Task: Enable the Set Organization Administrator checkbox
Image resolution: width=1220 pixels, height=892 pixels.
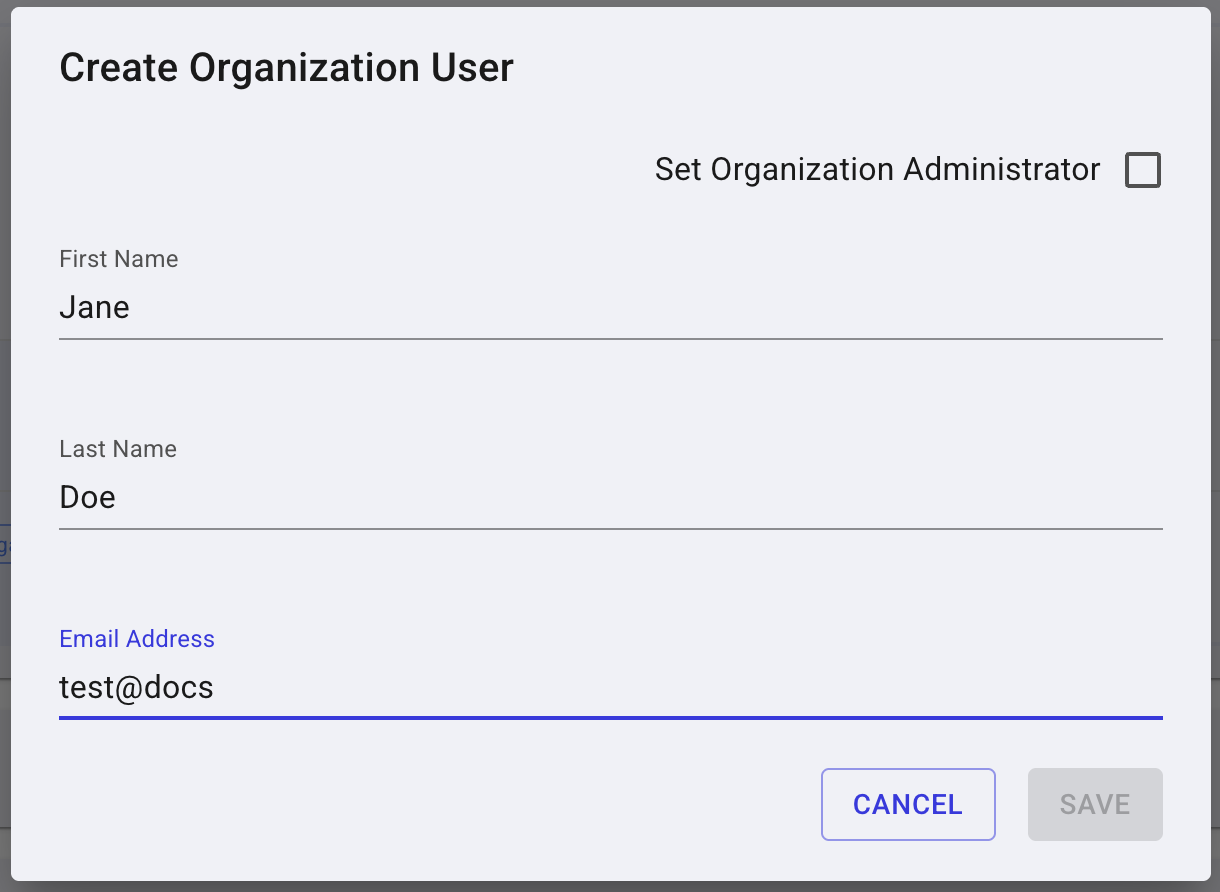Action: [1142, 170]
